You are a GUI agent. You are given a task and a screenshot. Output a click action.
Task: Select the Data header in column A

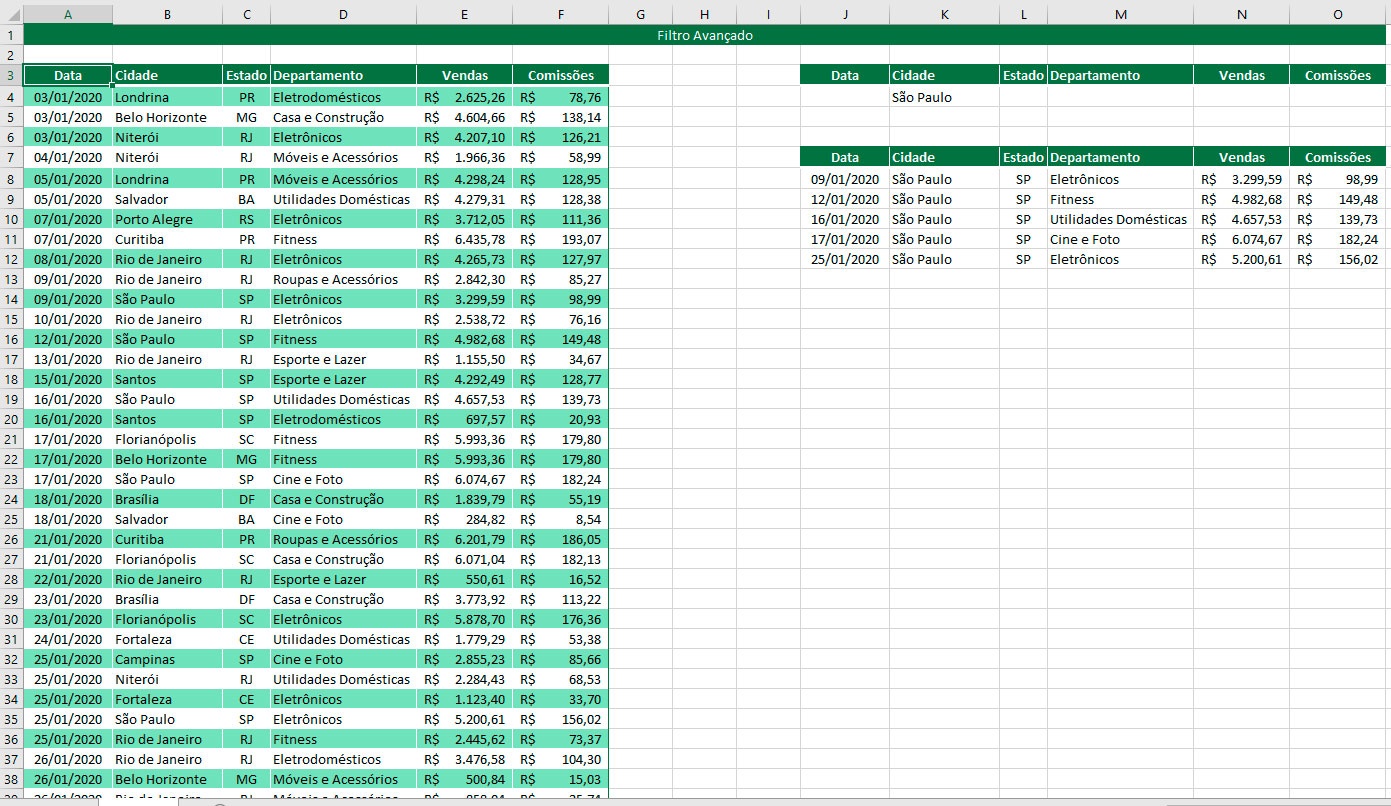tap(68, 75)
